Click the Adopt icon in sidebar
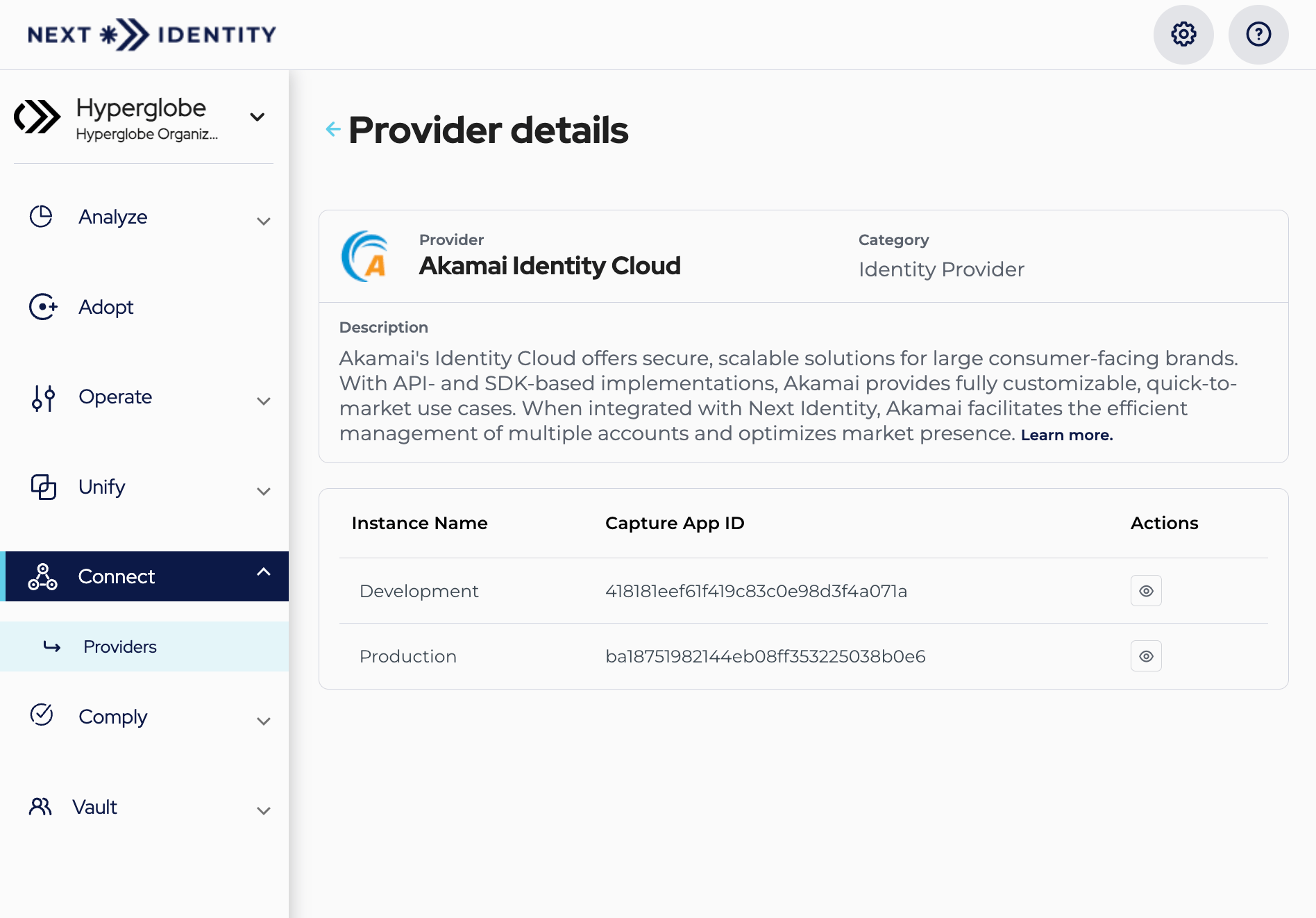The image size is (1316, 918). (43, 306)
